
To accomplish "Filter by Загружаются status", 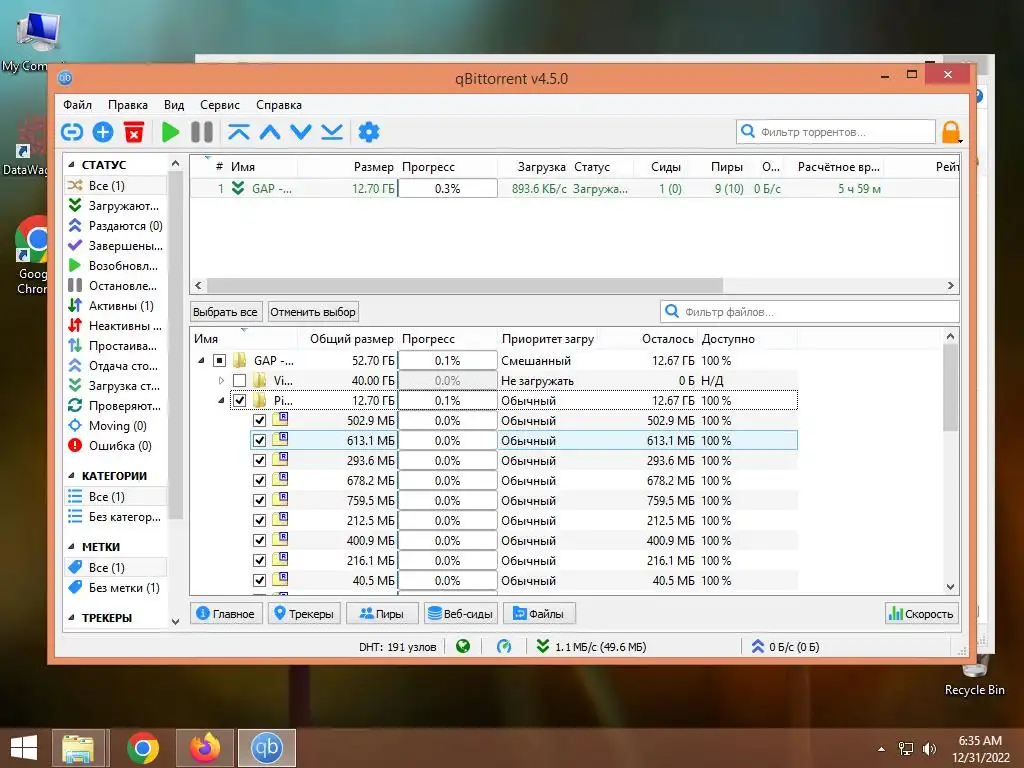I will click(x=115, y=206).
